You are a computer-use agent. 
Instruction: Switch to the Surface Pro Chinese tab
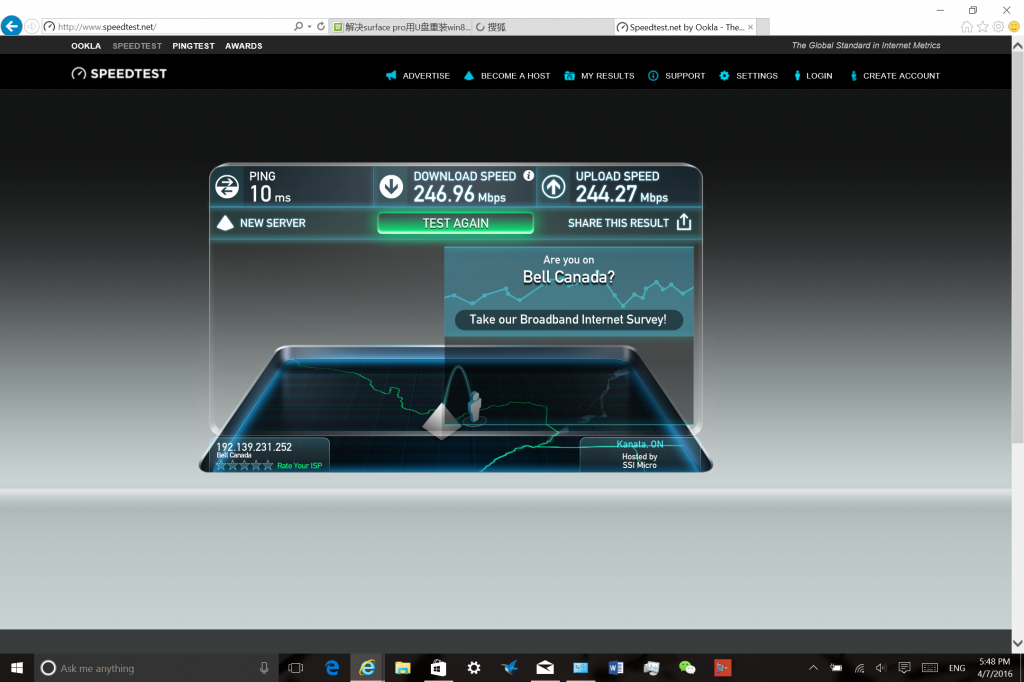coord(401,27)
